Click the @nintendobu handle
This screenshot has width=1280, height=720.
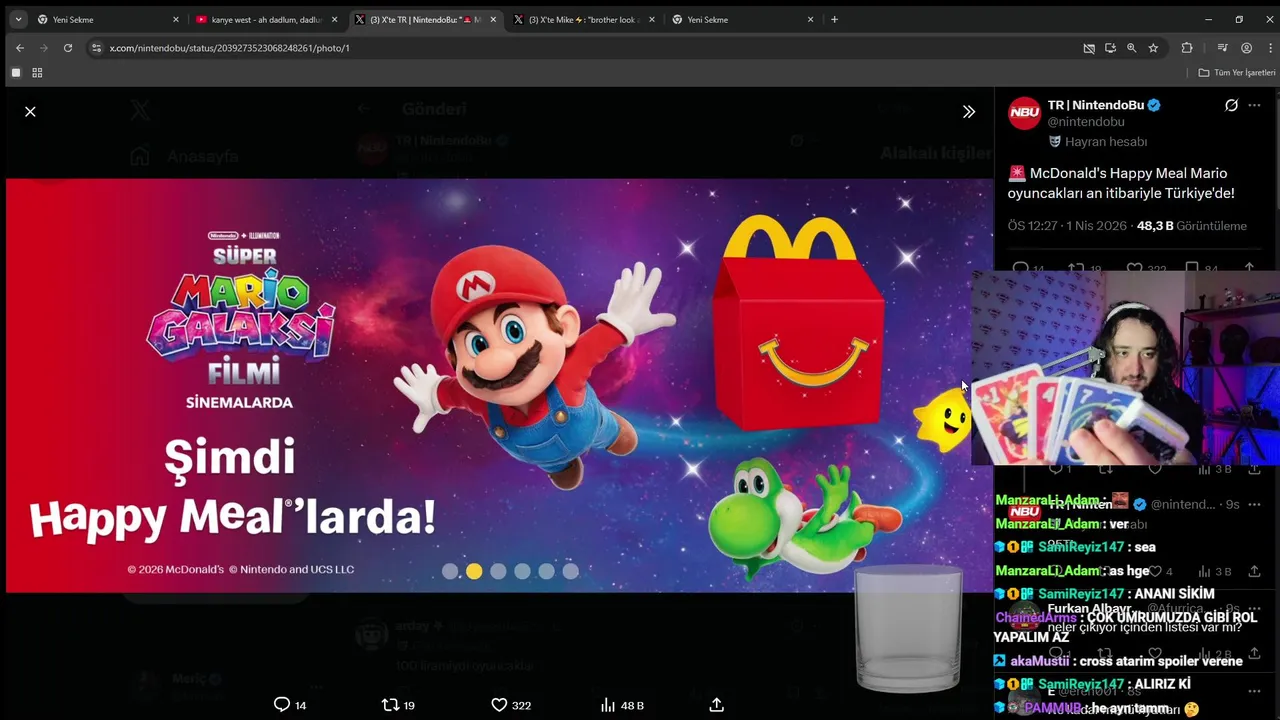pos(1086,122)
